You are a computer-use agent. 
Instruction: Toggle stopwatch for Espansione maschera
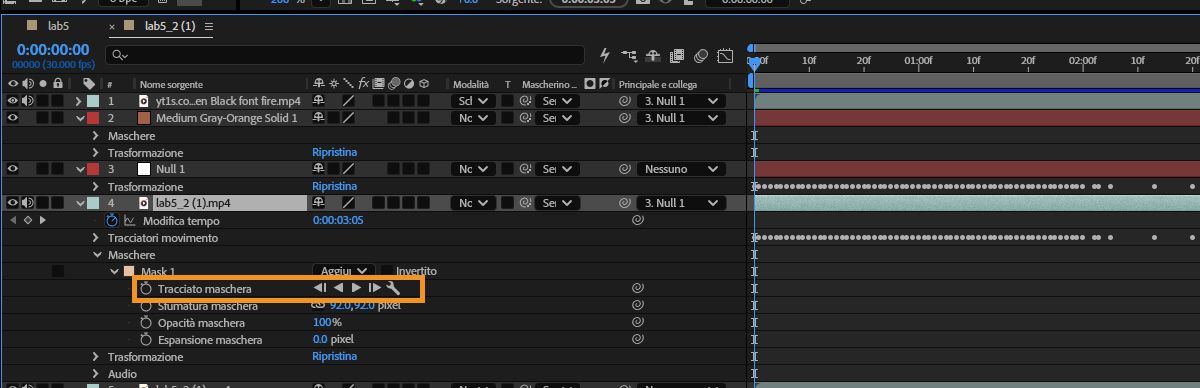click(x=146, y=340)
